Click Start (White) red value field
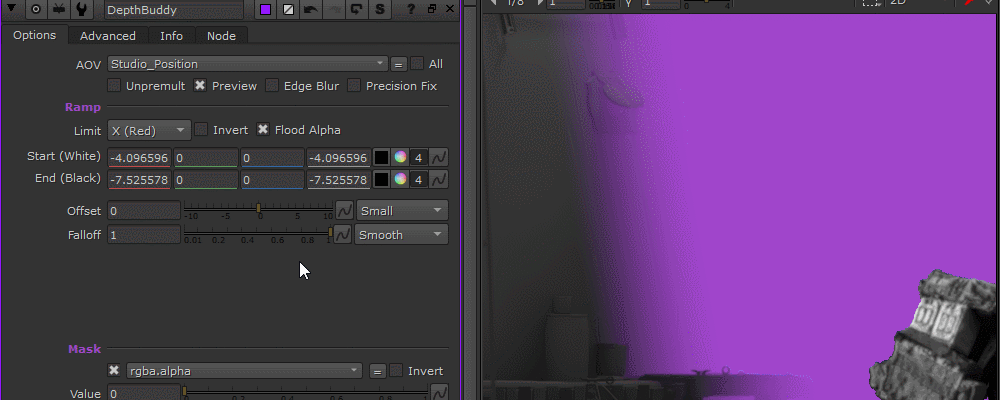This screenshot has height=400, width=1000. point(139,158)
